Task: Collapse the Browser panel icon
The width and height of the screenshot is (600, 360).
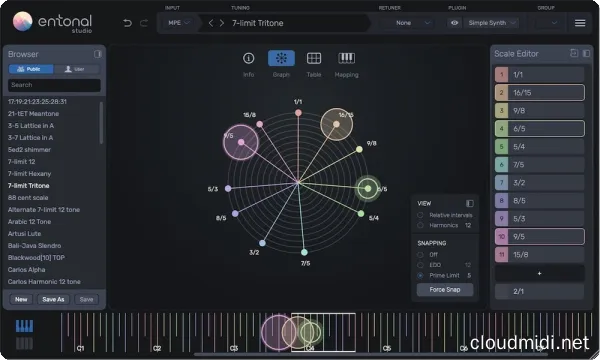Action: pyautogui.click(x=98, y=54)
